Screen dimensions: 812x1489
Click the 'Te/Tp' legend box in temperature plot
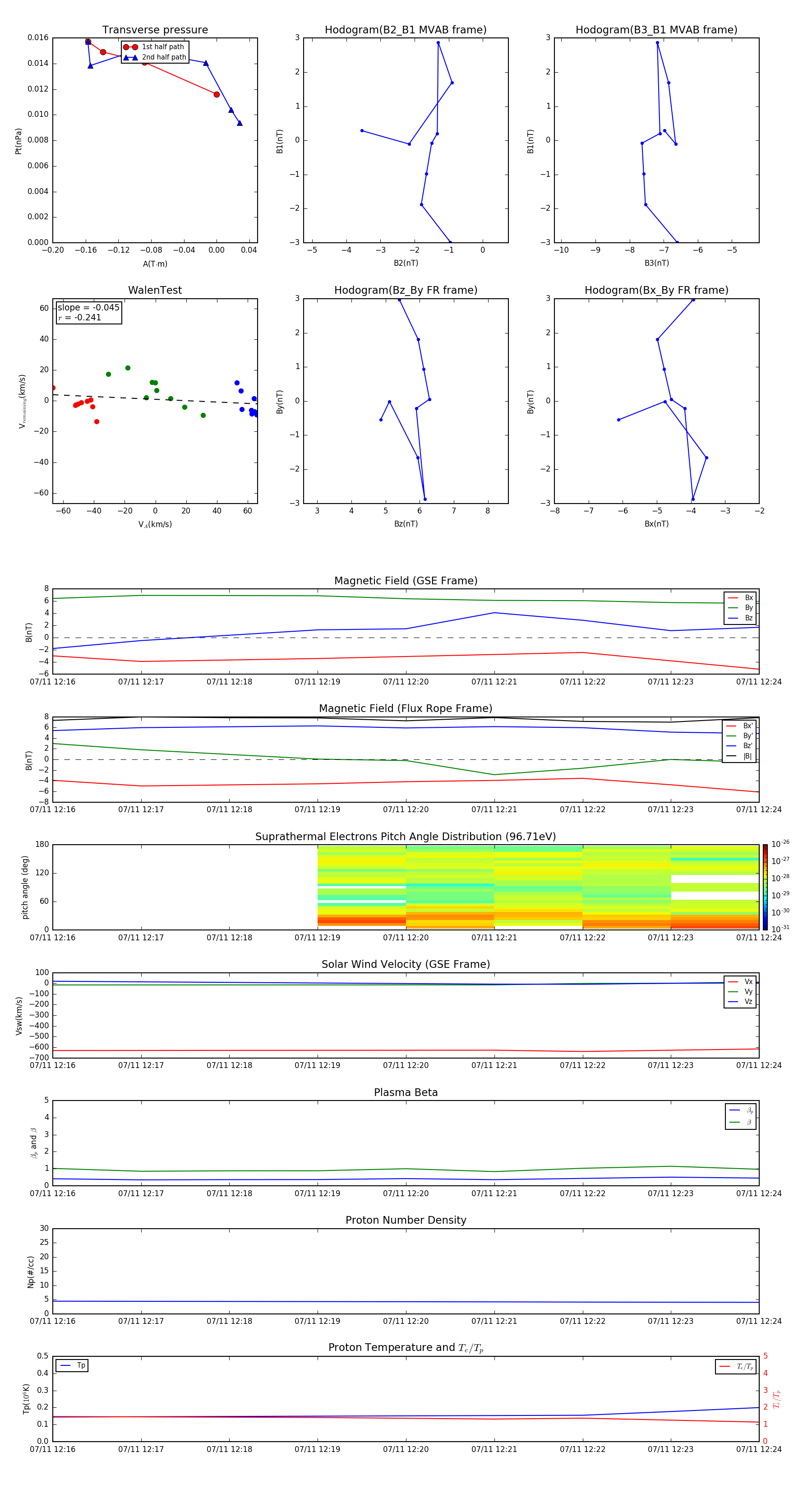(x=736, y=1366)
